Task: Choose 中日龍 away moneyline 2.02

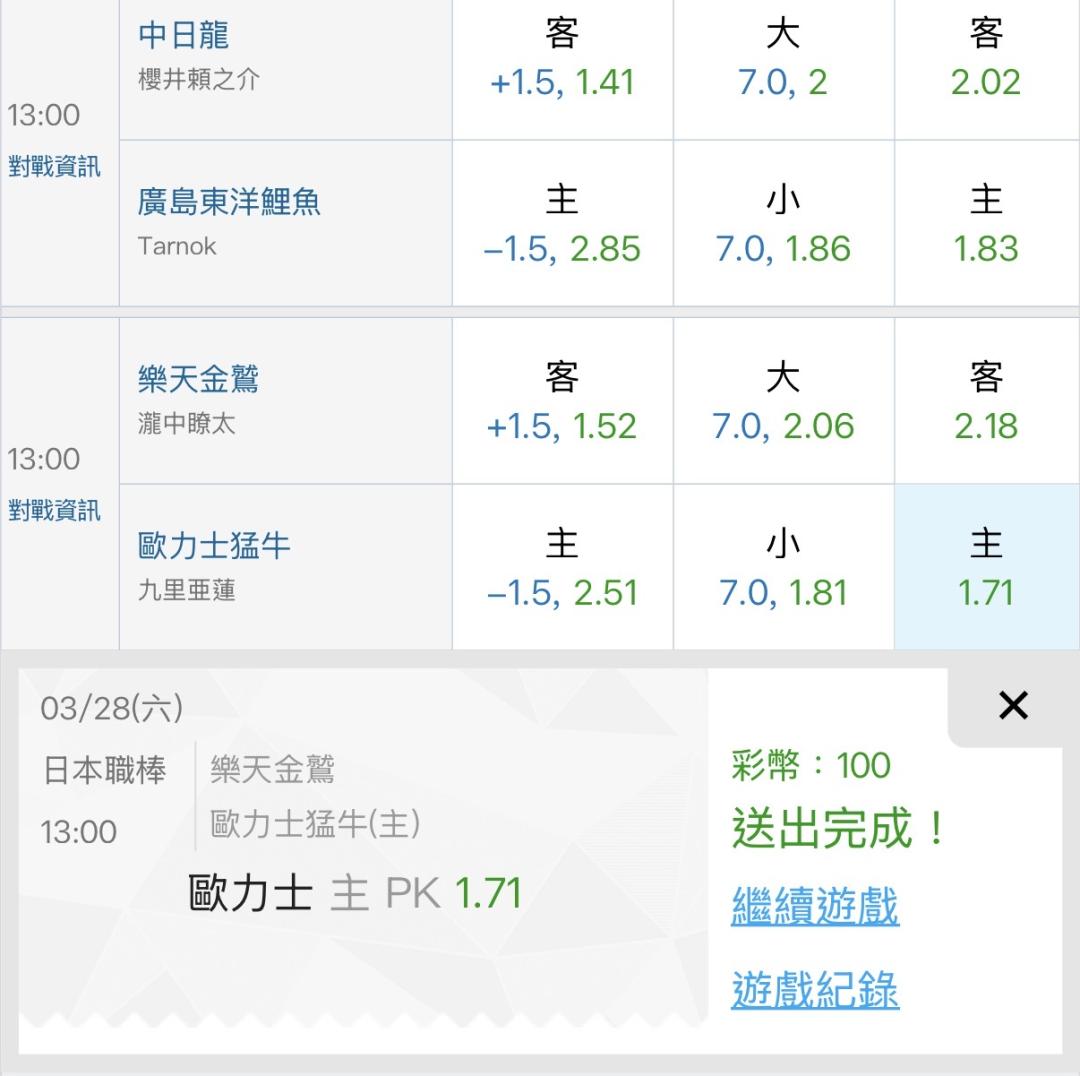Action: (986, 60)
